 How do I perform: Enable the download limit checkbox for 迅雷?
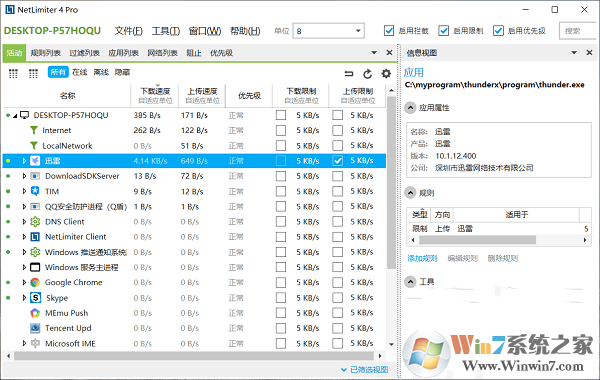click(281, 161)
